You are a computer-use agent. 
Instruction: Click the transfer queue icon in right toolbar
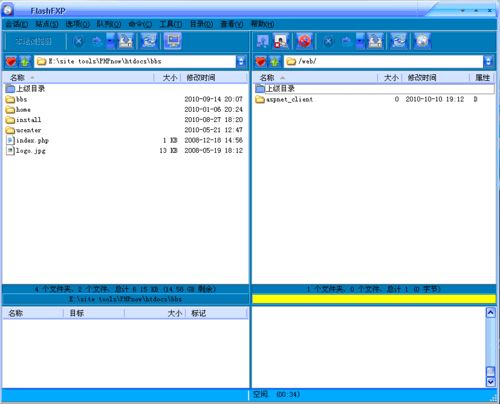point(375,41)
